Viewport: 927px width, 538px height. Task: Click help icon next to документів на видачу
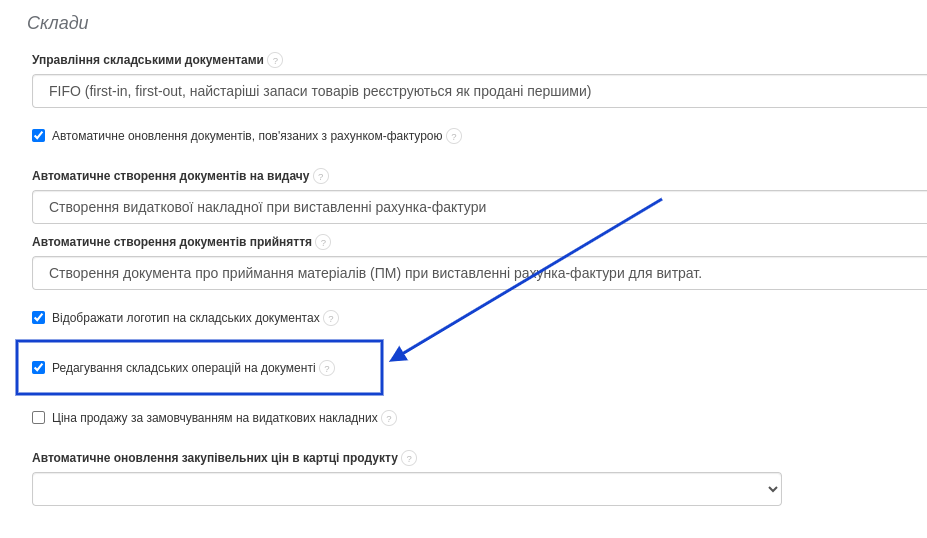pyautogui.click(x=321, y=176)
